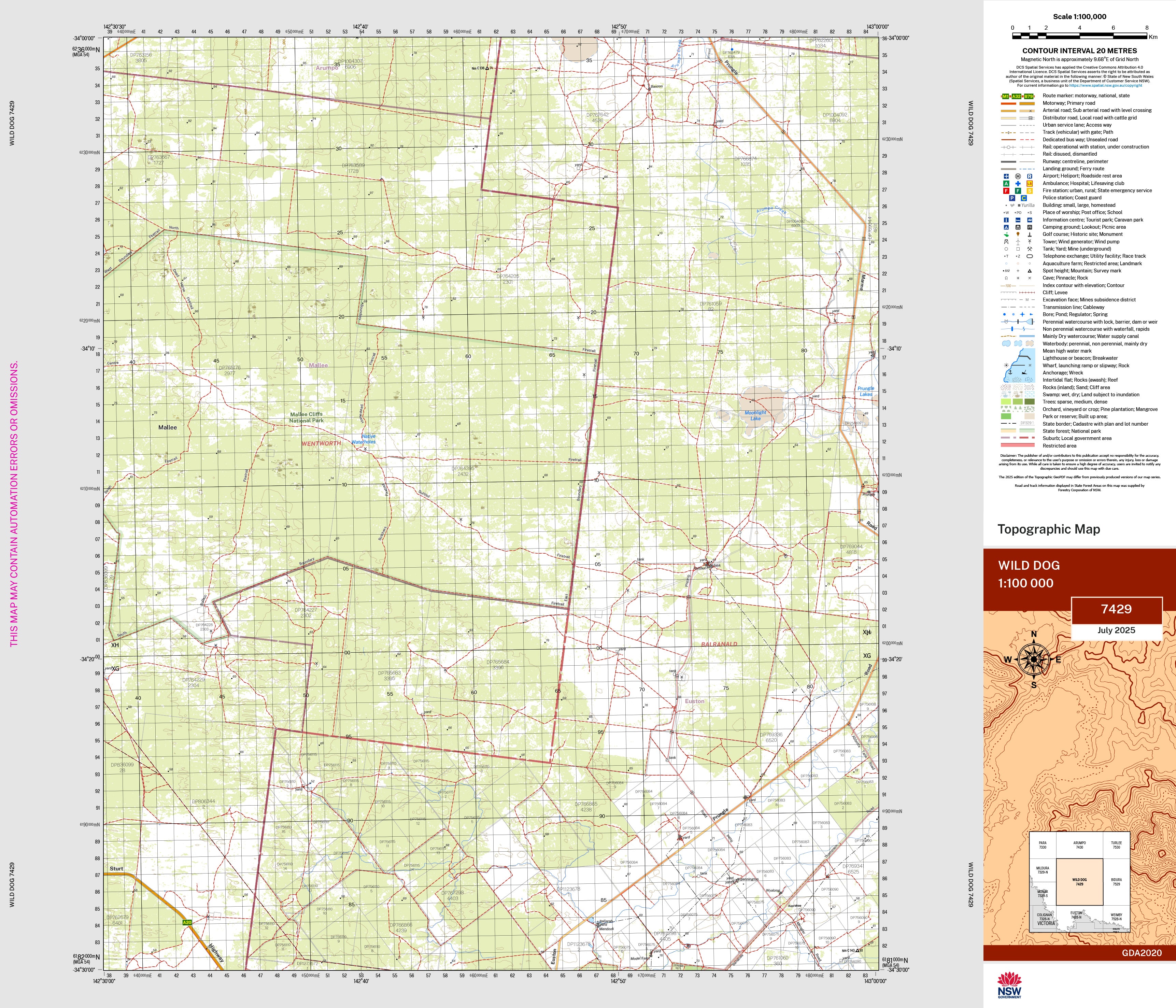The height and width of the screenshot is (1008, 1176).
Task: Click the Lifesaving club LS icon
Action: [1030, 183]
